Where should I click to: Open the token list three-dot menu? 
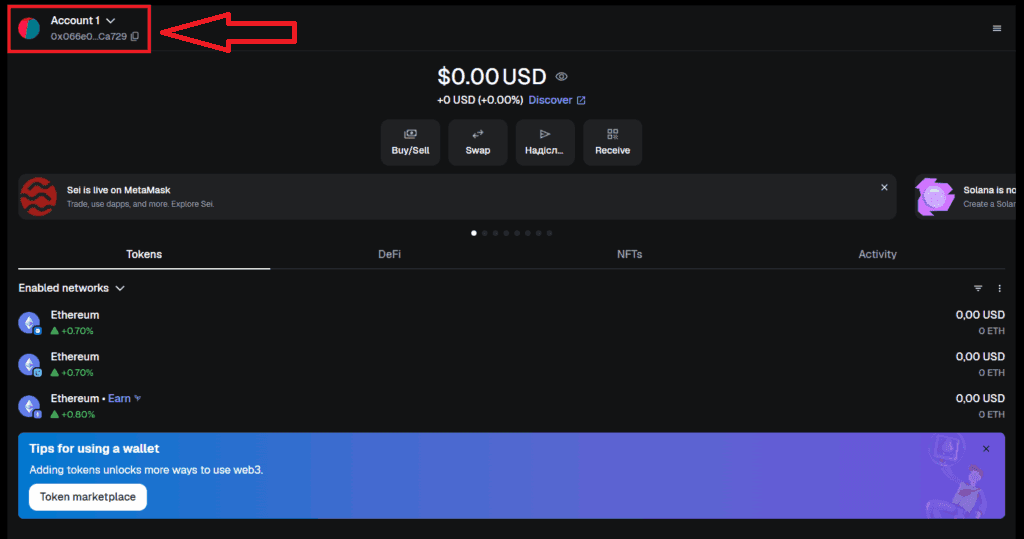pos(999,288)
